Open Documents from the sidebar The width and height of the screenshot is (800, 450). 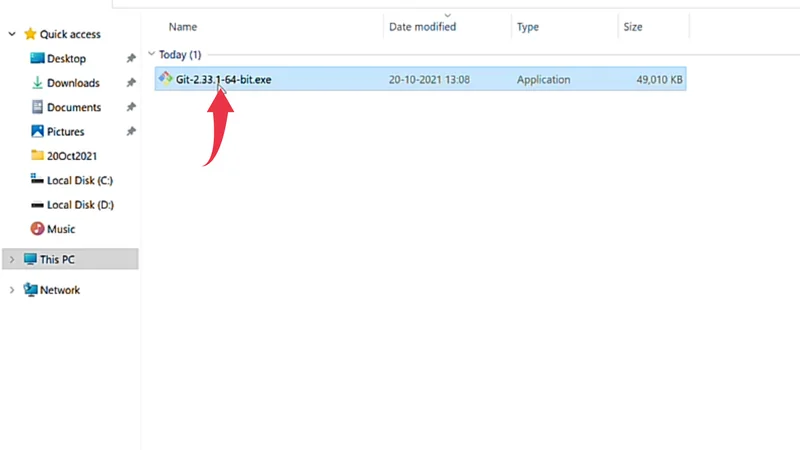(x=73, y=107)
